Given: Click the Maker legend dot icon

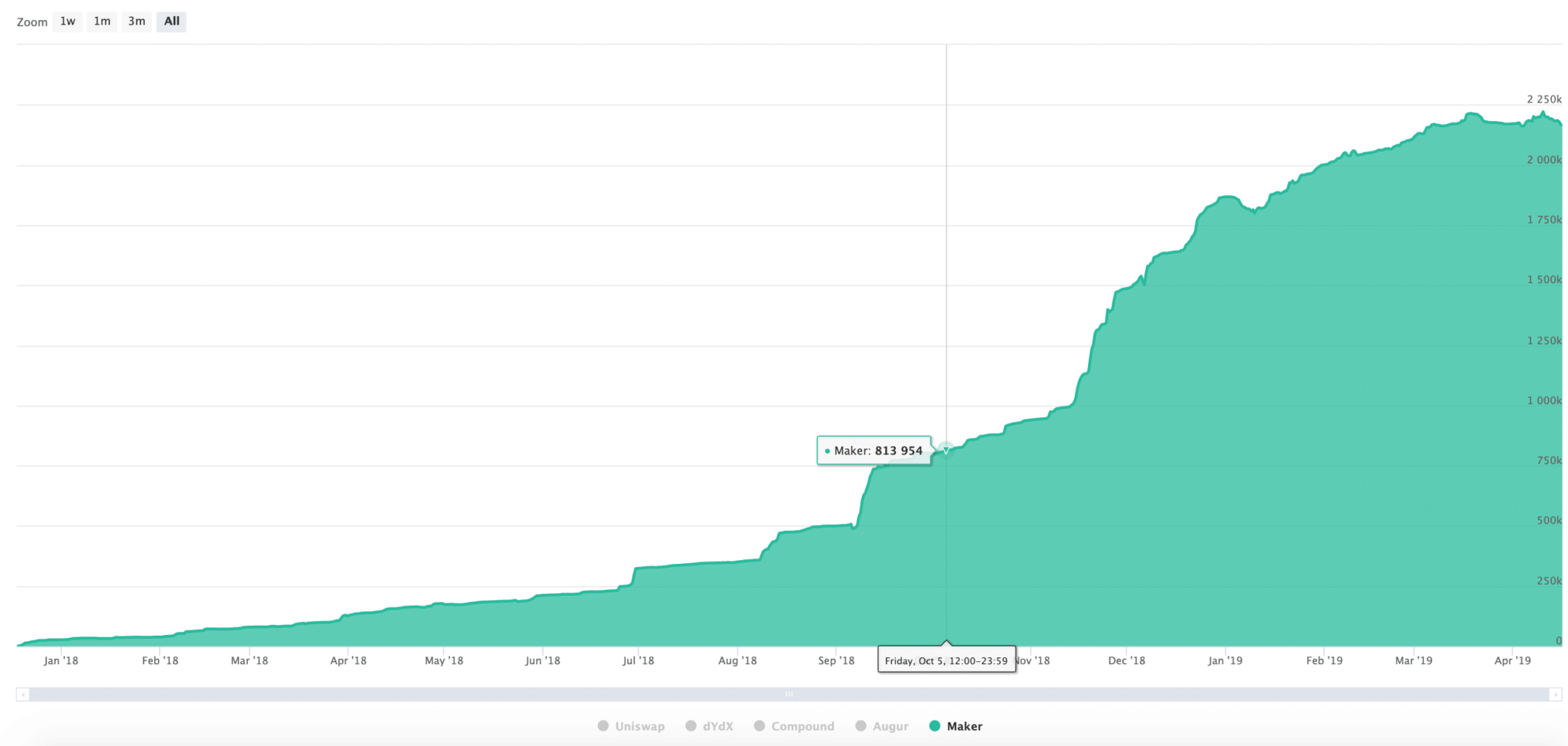Looking at the screenshot, I should click(934, 725).
